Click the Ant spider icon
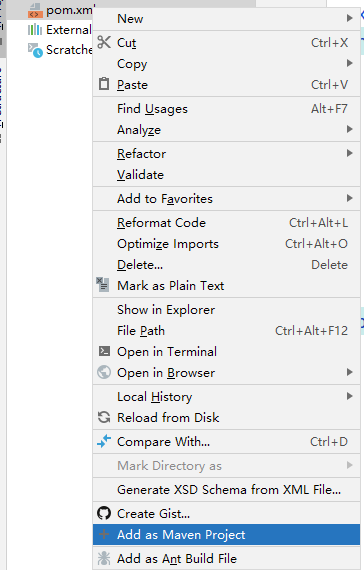This screenshot has width=364, height=570. tap(104, 558)
